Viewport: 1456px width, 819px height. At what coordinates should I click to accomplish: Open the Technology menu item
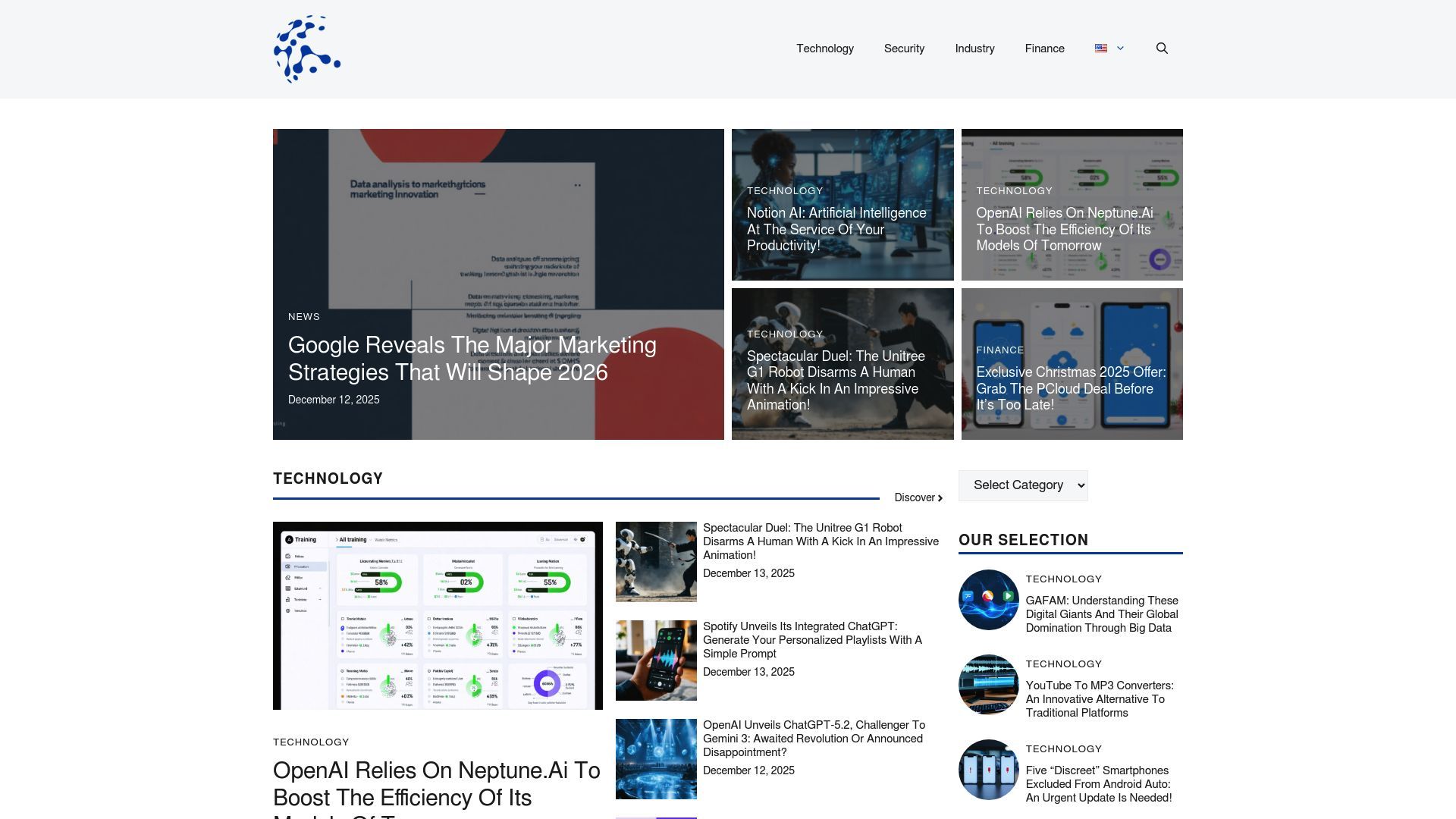[x=825, y=49]
